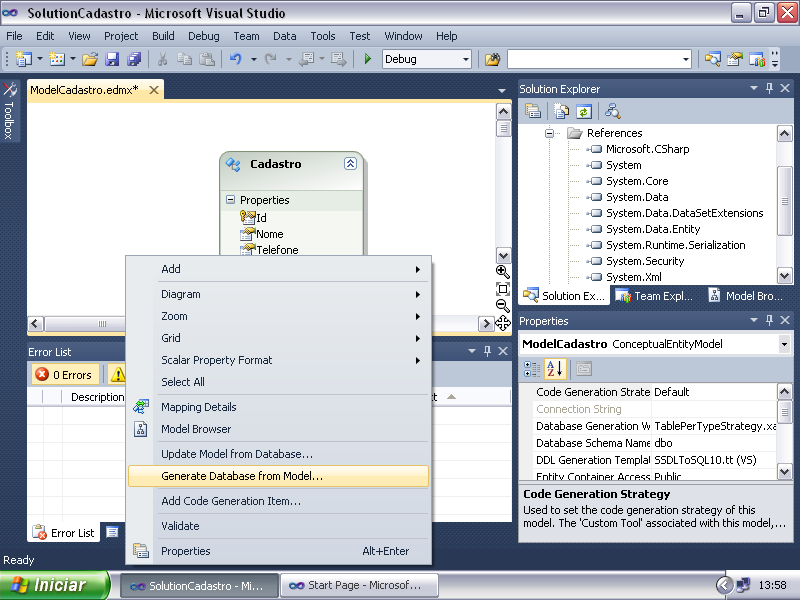Click the New Project toolbar icon
This screenshot has height=600, width=800.
click(24, 59)
